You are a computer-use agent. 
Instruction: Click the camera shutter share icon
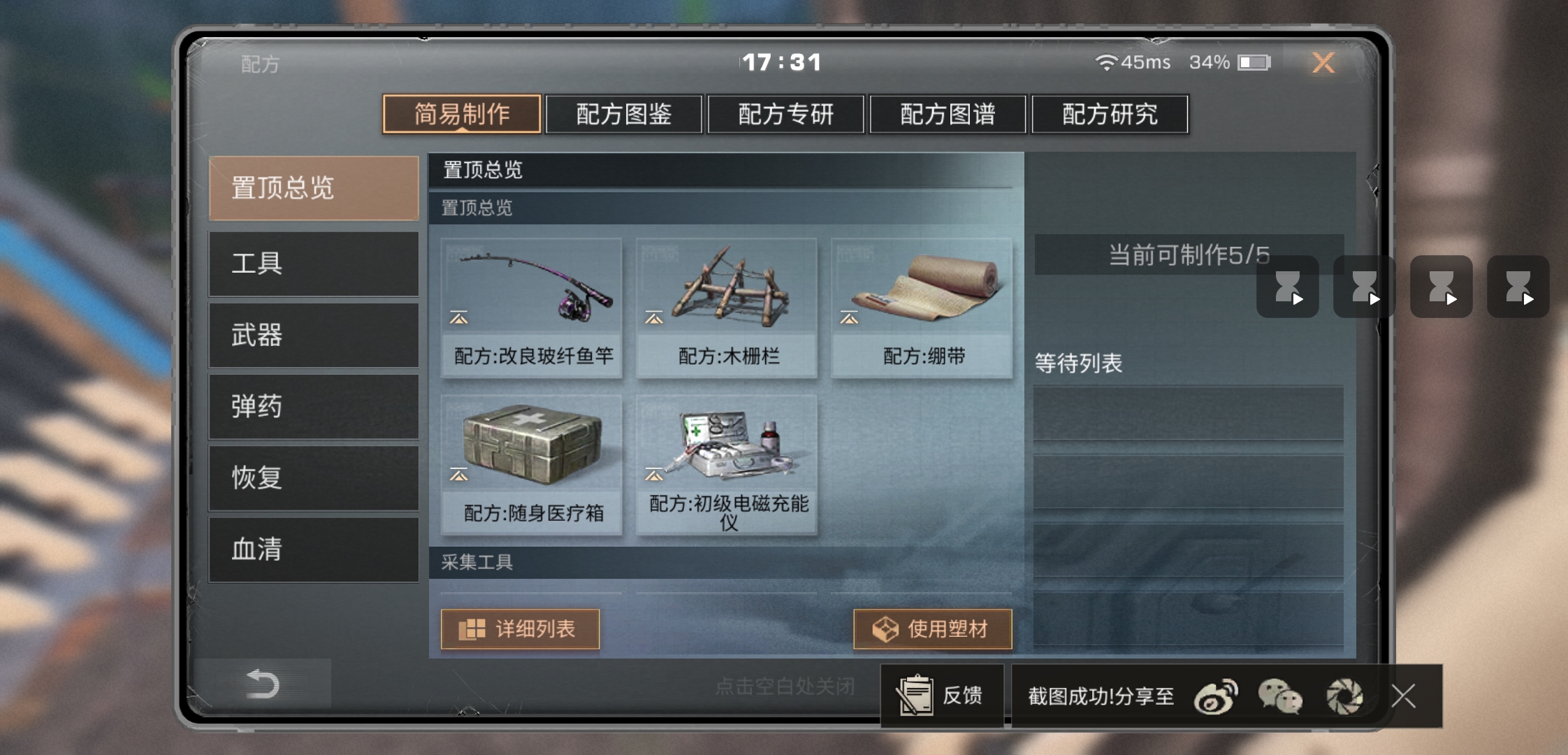pyautogui.click(x=1344, y=696)
